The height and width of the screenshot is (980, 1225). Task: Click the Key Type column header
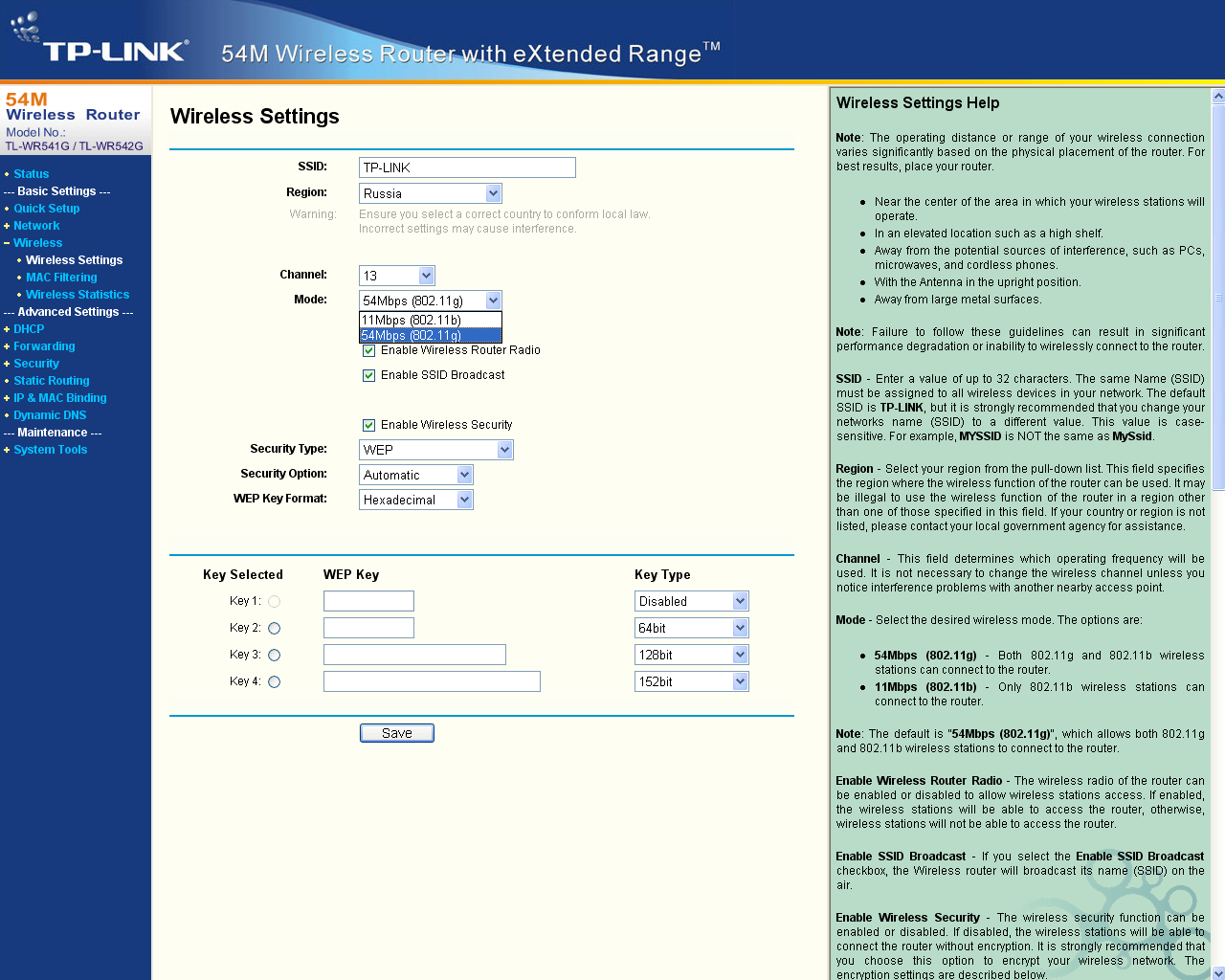(662, 575)
